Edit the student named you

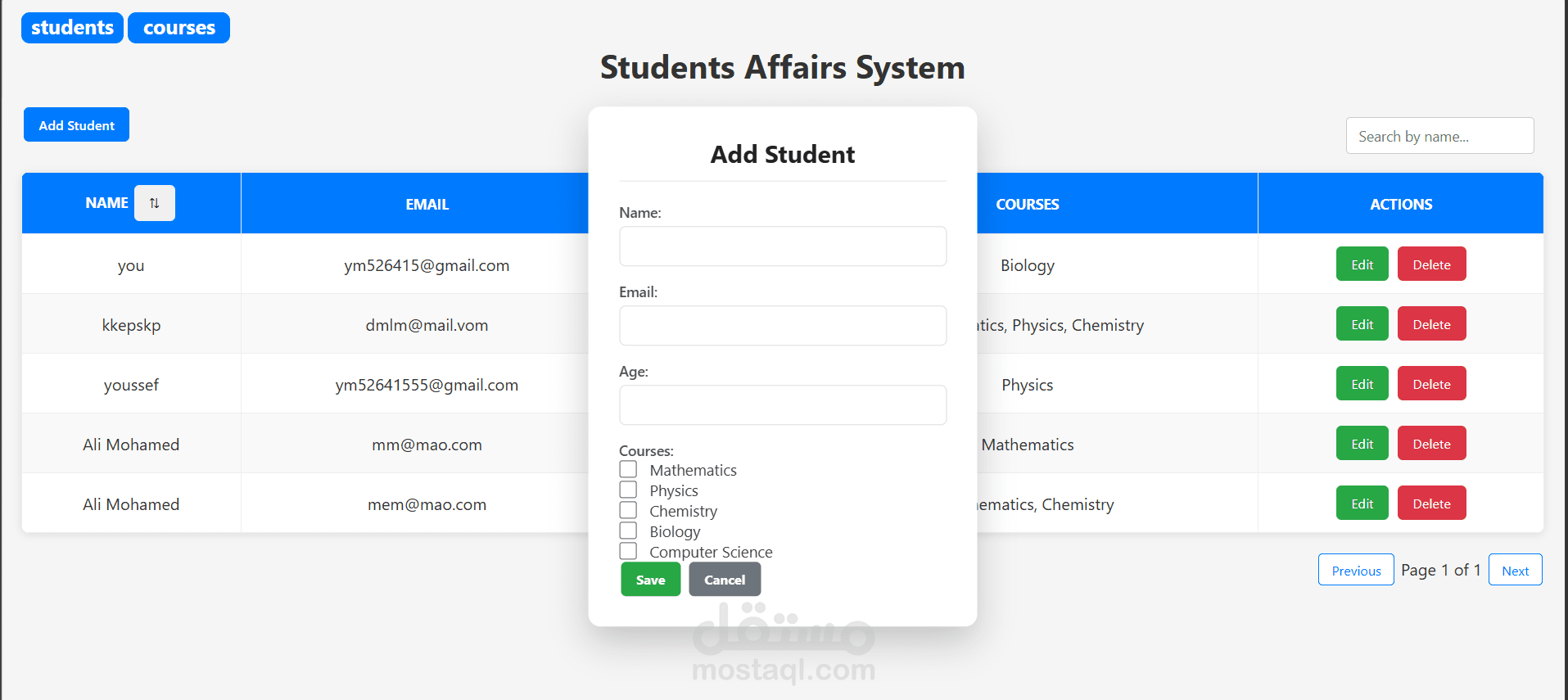tap(1362, 264)
